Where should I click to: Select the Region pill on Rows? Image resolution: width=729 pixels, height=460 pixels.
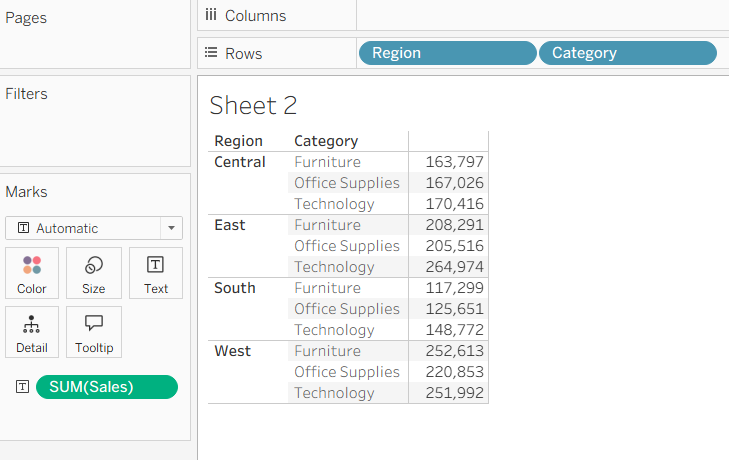[x=446, y=53]
